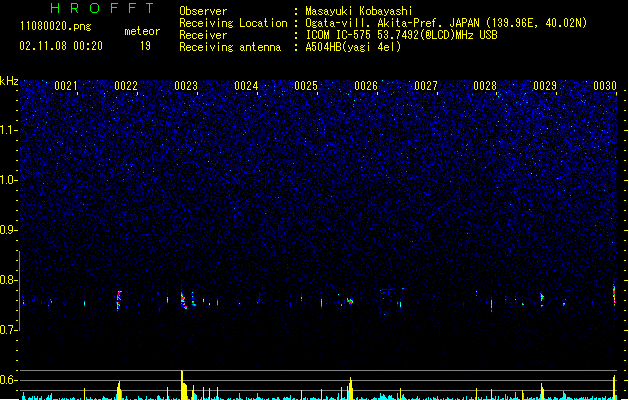Click time marker 0022
The height and width of the screenshot is (400, 629).
[126, 86]
